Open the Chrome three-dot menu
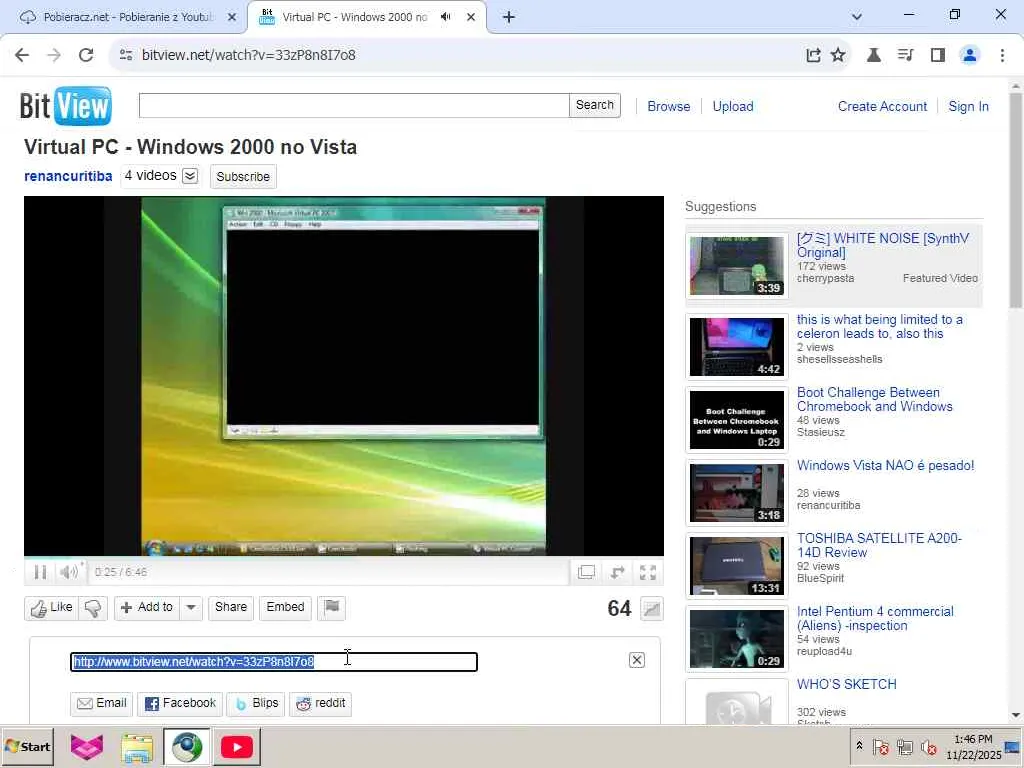This screenshot has width=1024, height=768. point(1002,55)
